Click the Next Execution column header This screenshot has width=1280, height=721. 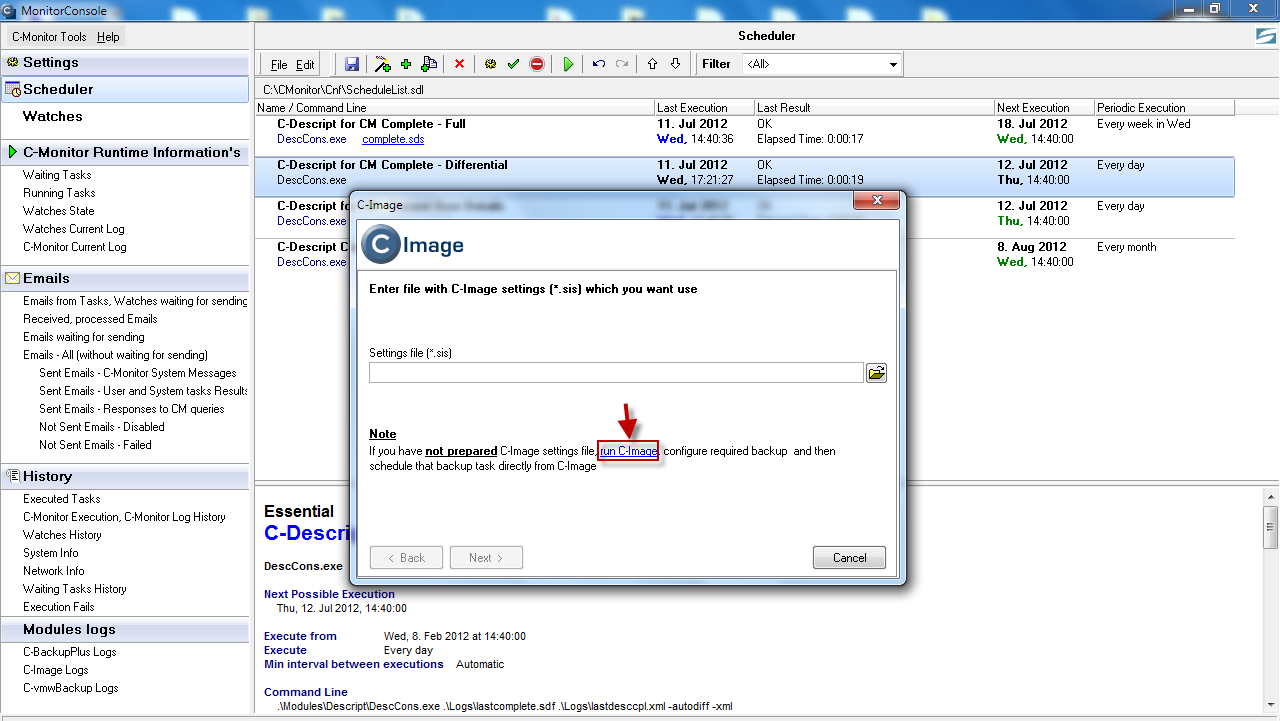pos(1044,107)
